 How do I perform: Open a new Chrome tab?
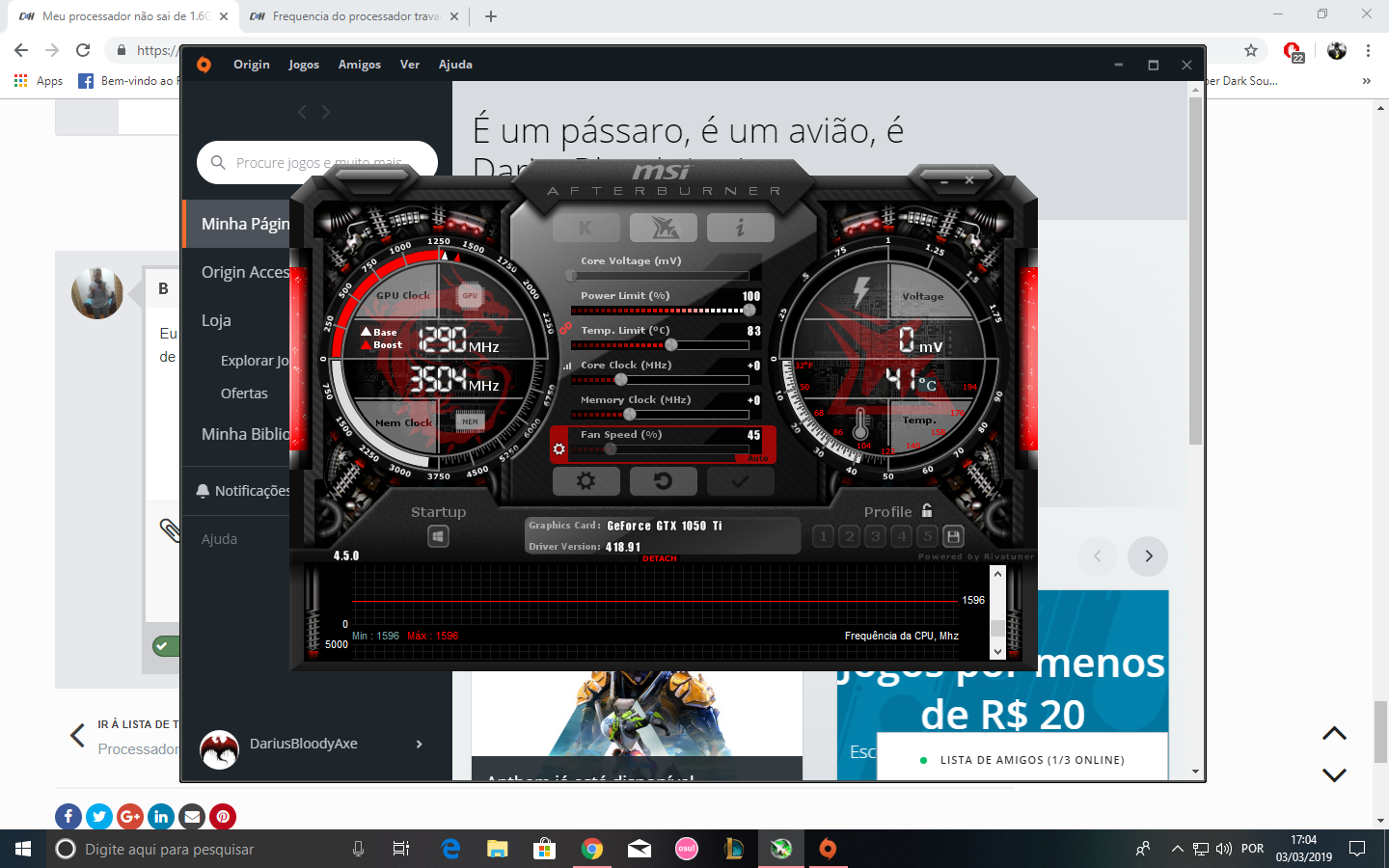(490, 16)
